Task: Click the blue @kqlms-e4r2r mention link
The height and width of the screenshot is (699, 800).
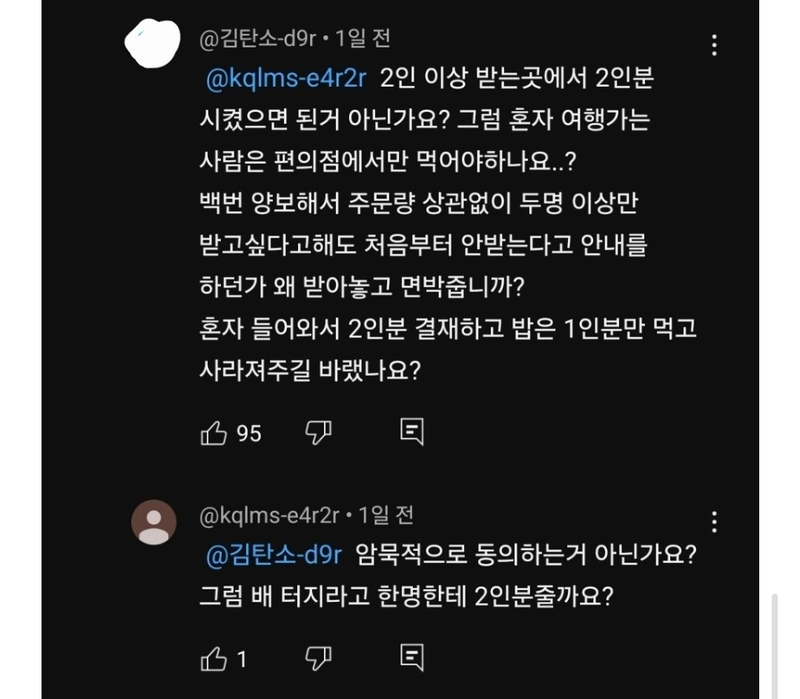Action: tap(286, 79)
